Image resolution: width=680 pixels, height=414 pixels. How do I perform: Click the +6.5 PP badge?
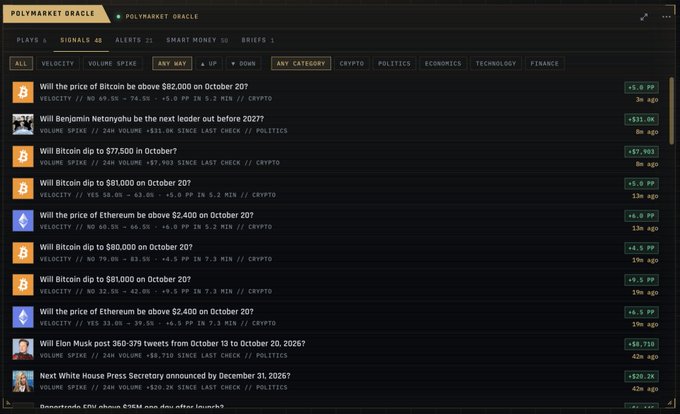[641, 312]
